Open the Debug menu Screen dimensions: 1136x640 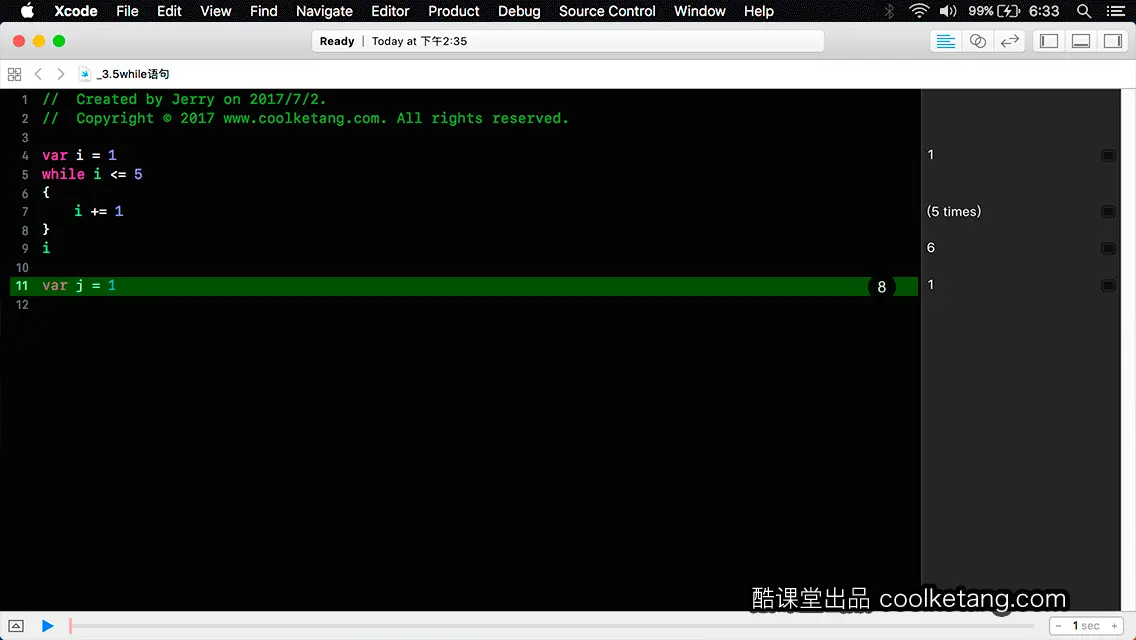pos(519,11)
